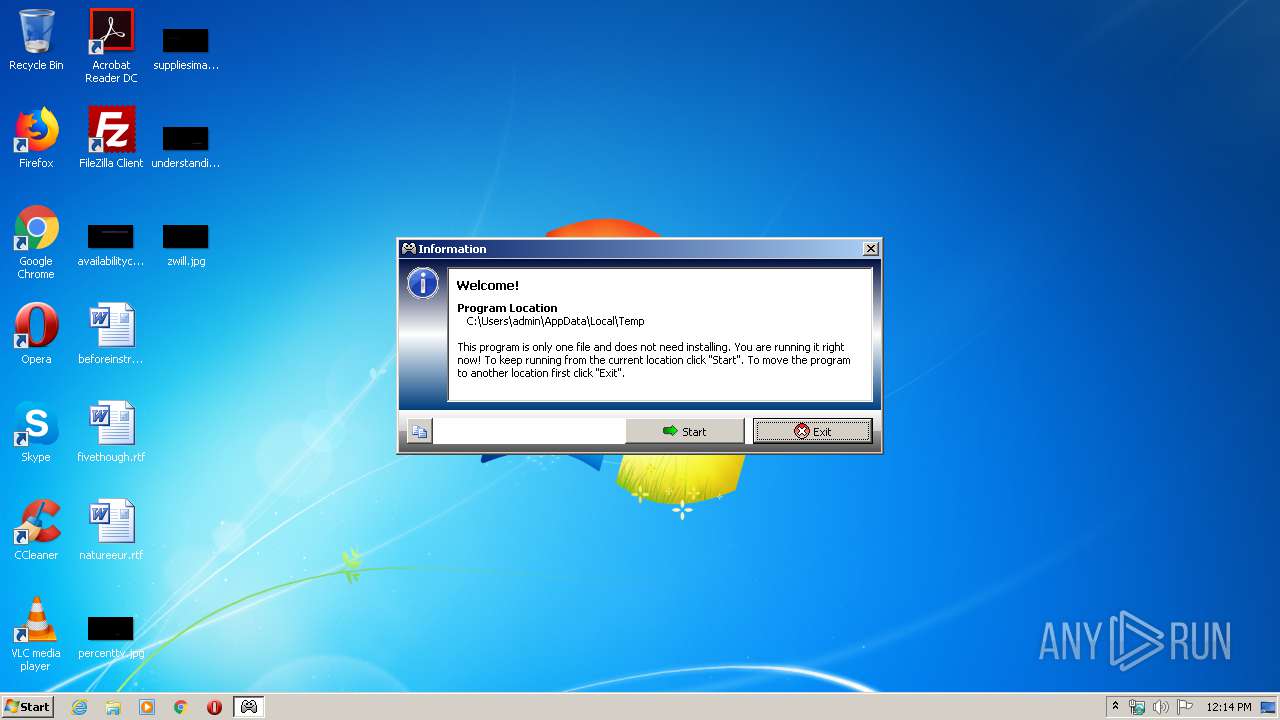
Task: Select the beforeinstr document icon
Action: click(x=111, y=335)
